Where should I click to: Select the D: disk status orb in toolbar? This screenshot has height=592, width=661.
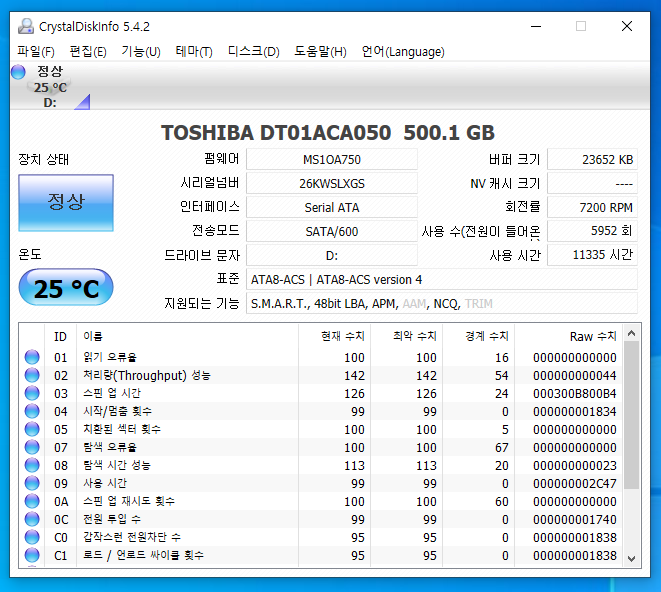click(18, 72)
